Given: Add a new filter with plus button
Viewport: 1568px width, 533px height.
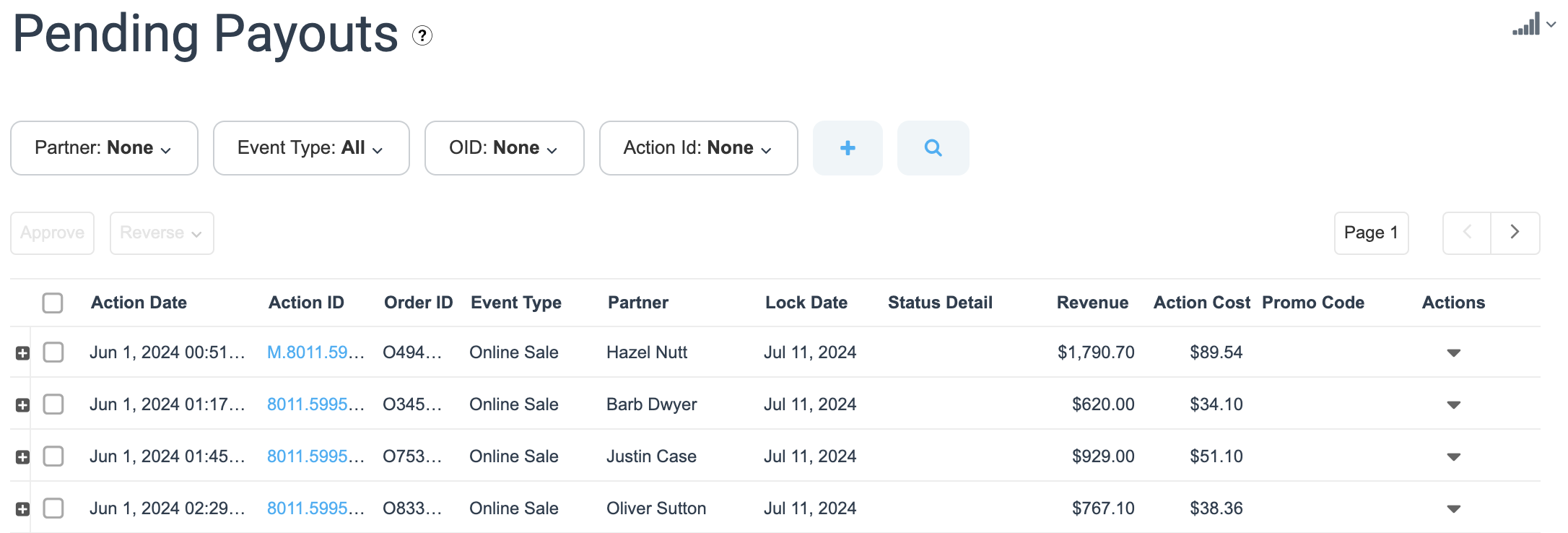Looking at the screenshot, I should pos(848,148).
